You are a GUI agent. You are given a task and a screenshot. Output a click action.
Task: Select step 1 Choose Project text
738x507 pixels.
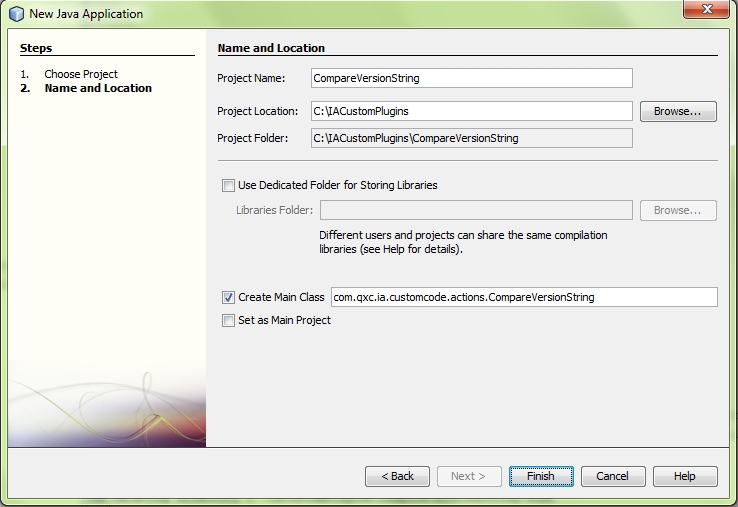point(81,74)
